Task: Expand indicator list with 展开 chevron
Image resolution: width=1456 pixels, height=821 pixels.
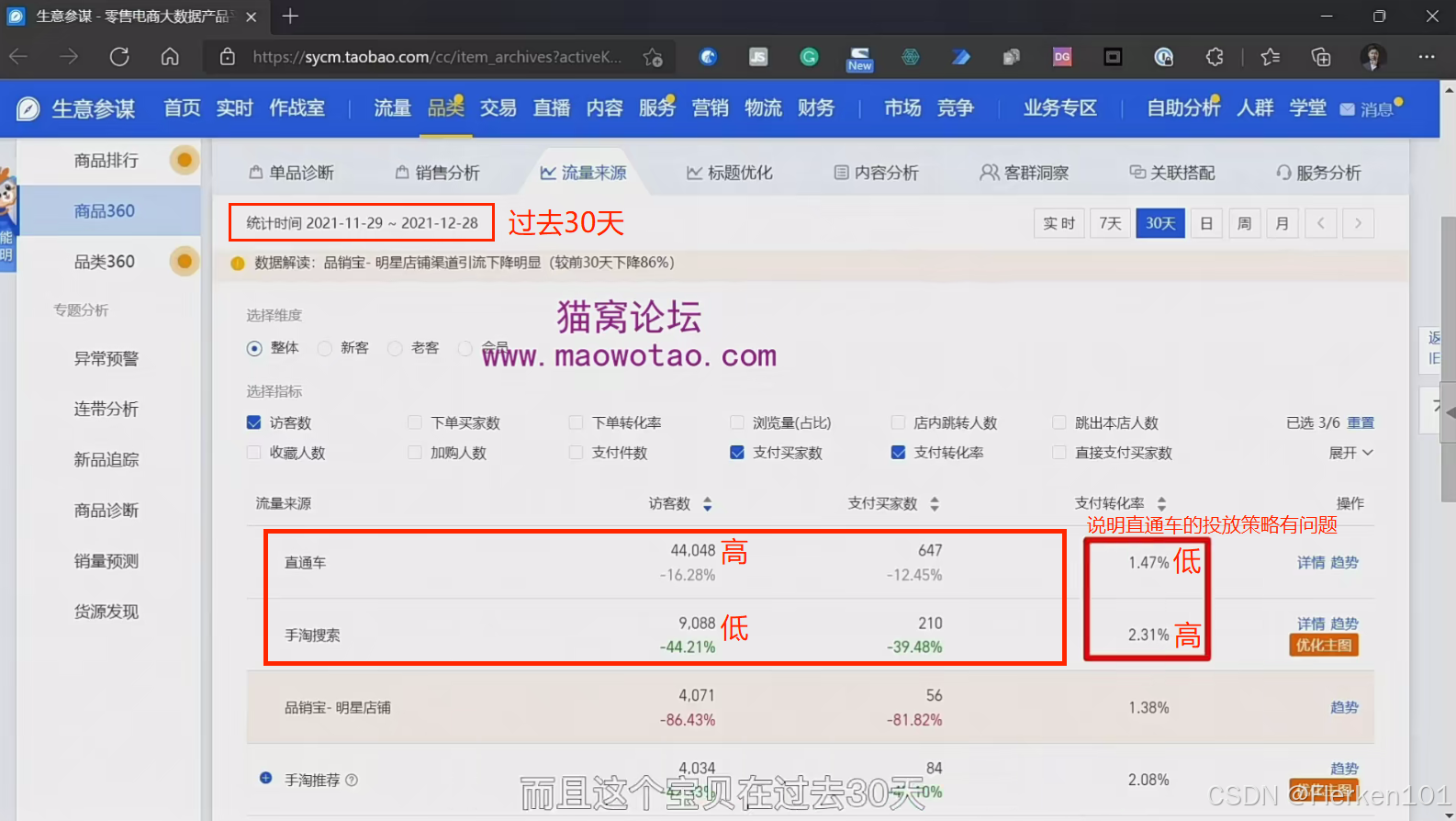Action: click(1351, 453)
